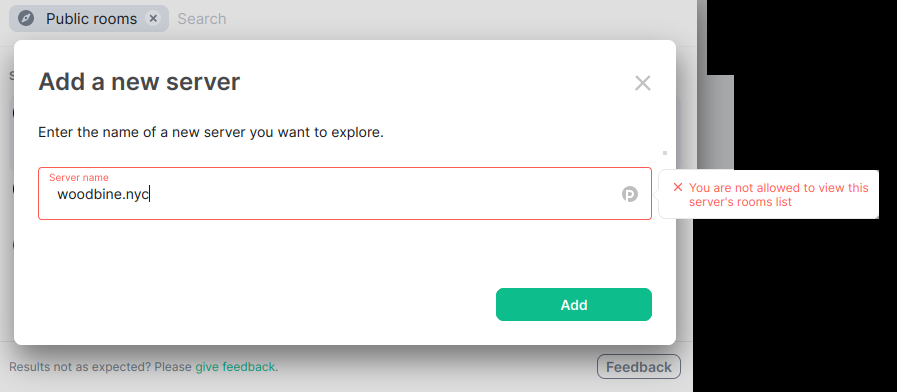
Task: Click the Add button
Action: point(574,304)
